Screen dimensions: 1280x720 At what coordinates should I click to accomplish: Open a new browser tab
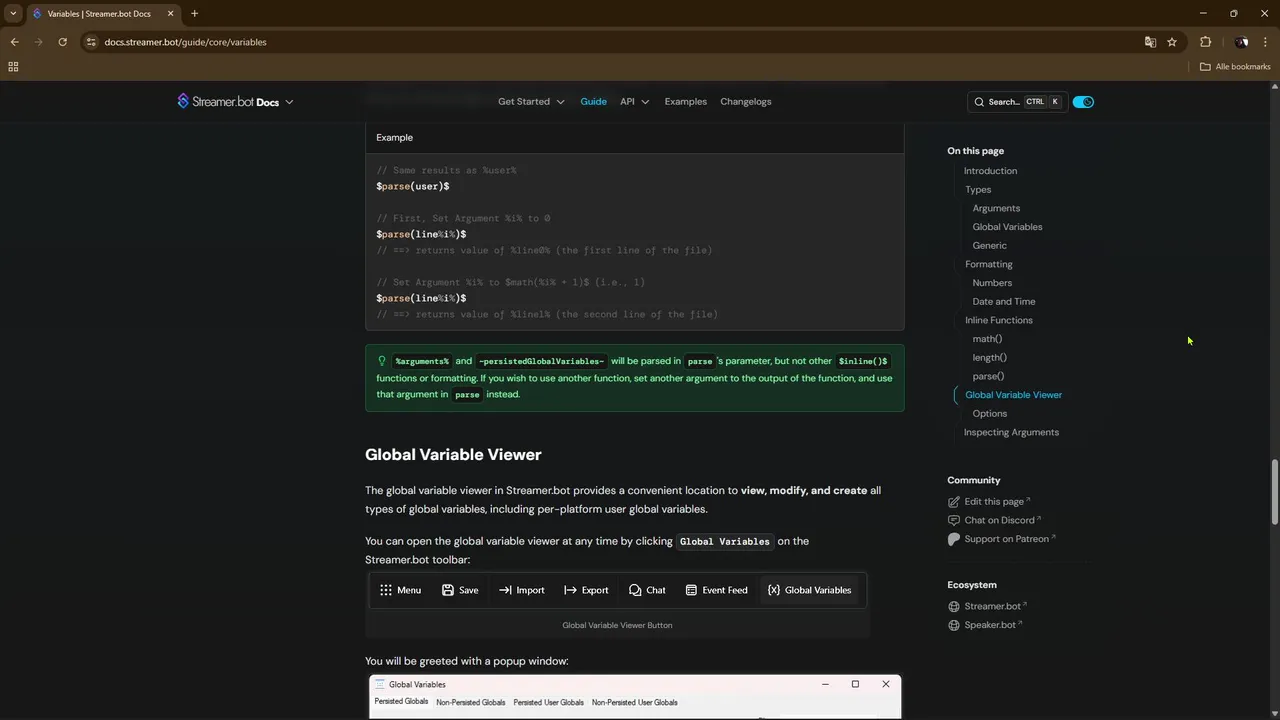pyautogui.click(x=194, y=13)
